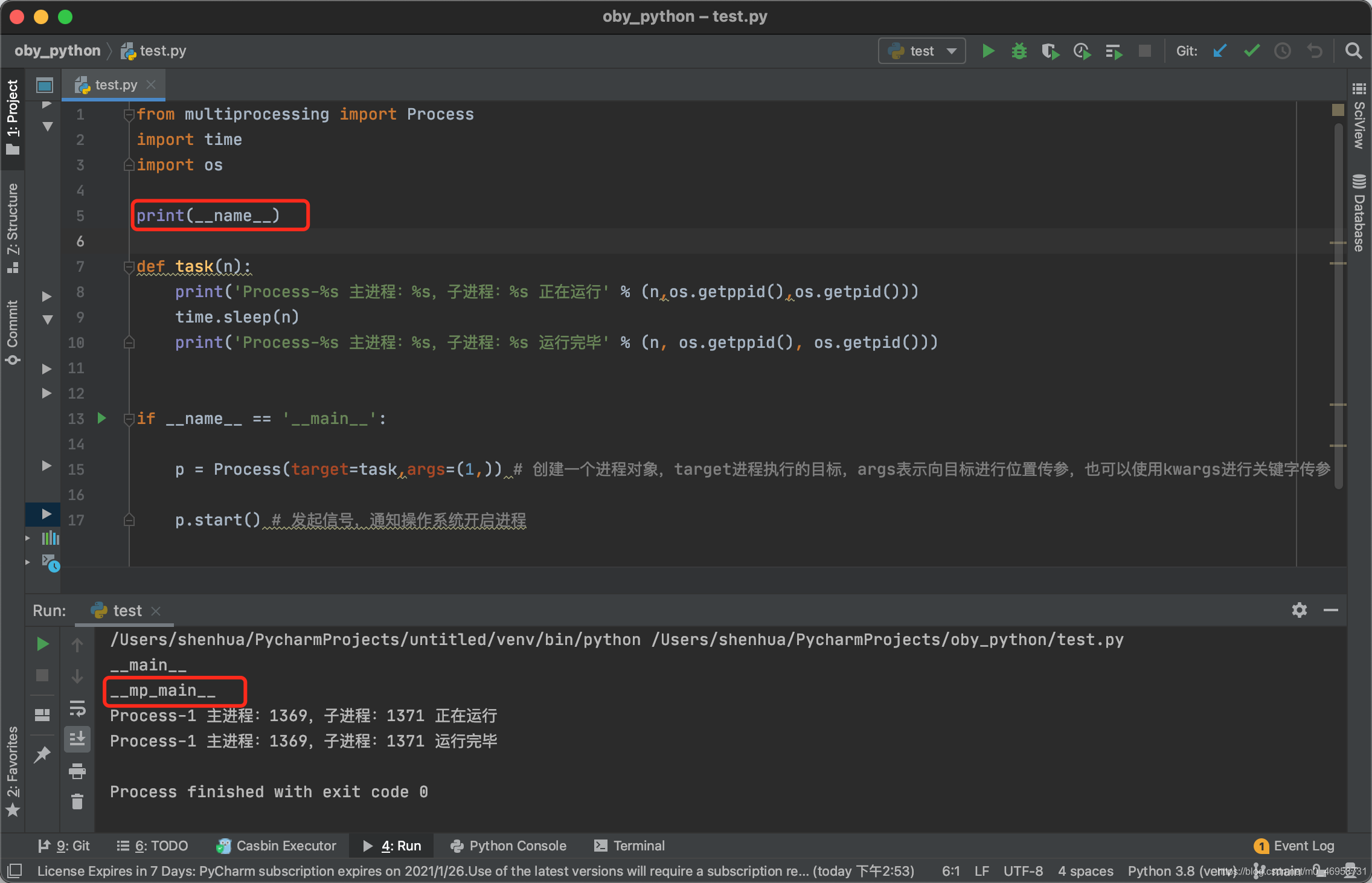The width and height of the screenshot is (1372, 883).
Task: Open Search Everywhere magnifier icon
Action: coord(1353,51)
